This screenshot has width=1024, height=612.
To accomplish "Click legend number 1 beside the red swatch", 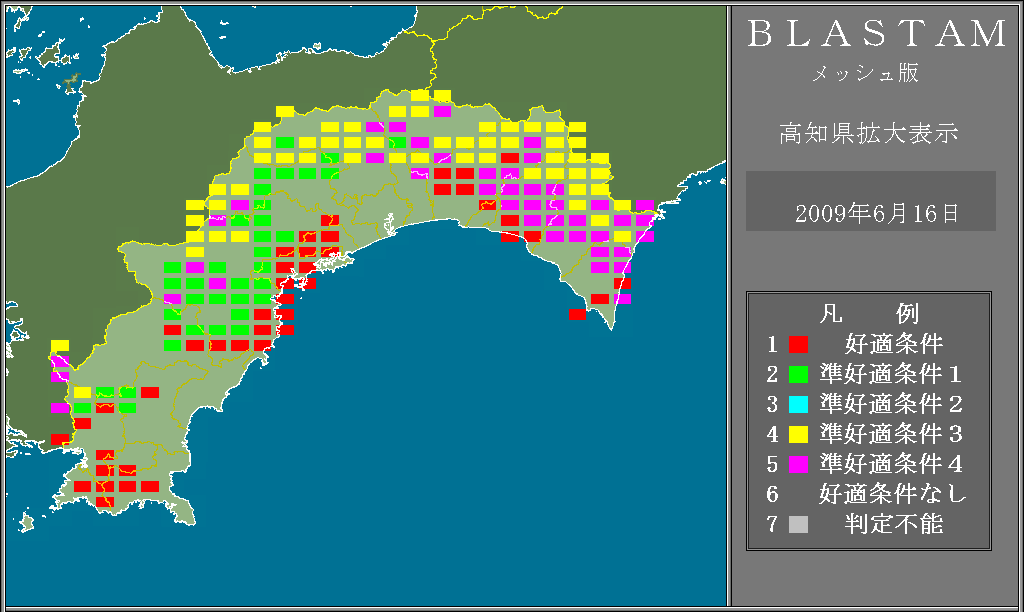I will tap(772, 345).
